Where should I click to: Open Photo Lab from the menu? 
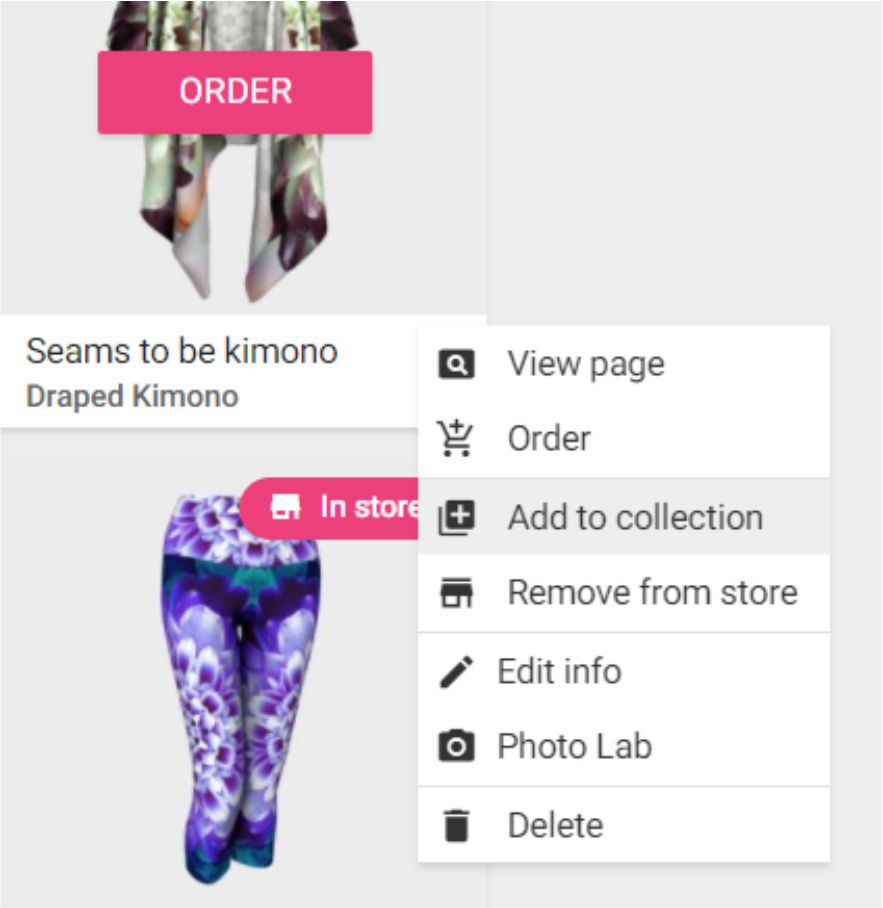[x=624, y=746]
